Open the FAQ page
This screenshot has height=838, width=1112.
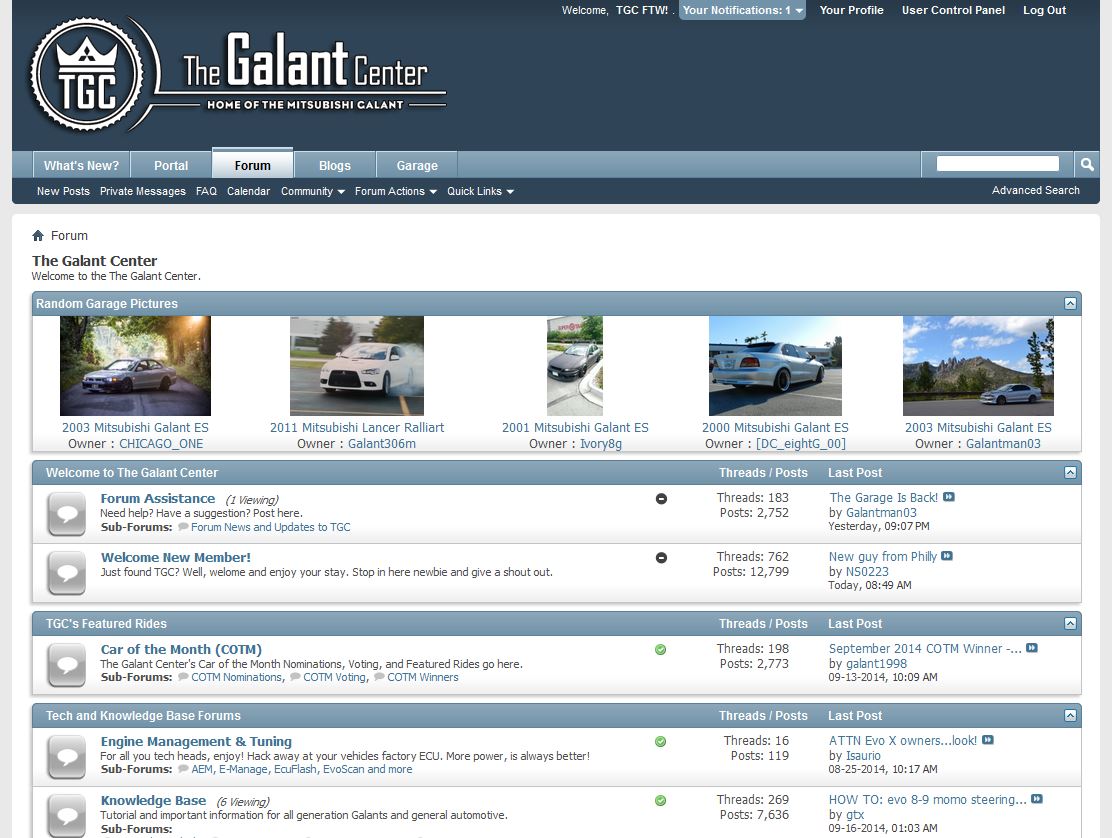pos(206,191)
